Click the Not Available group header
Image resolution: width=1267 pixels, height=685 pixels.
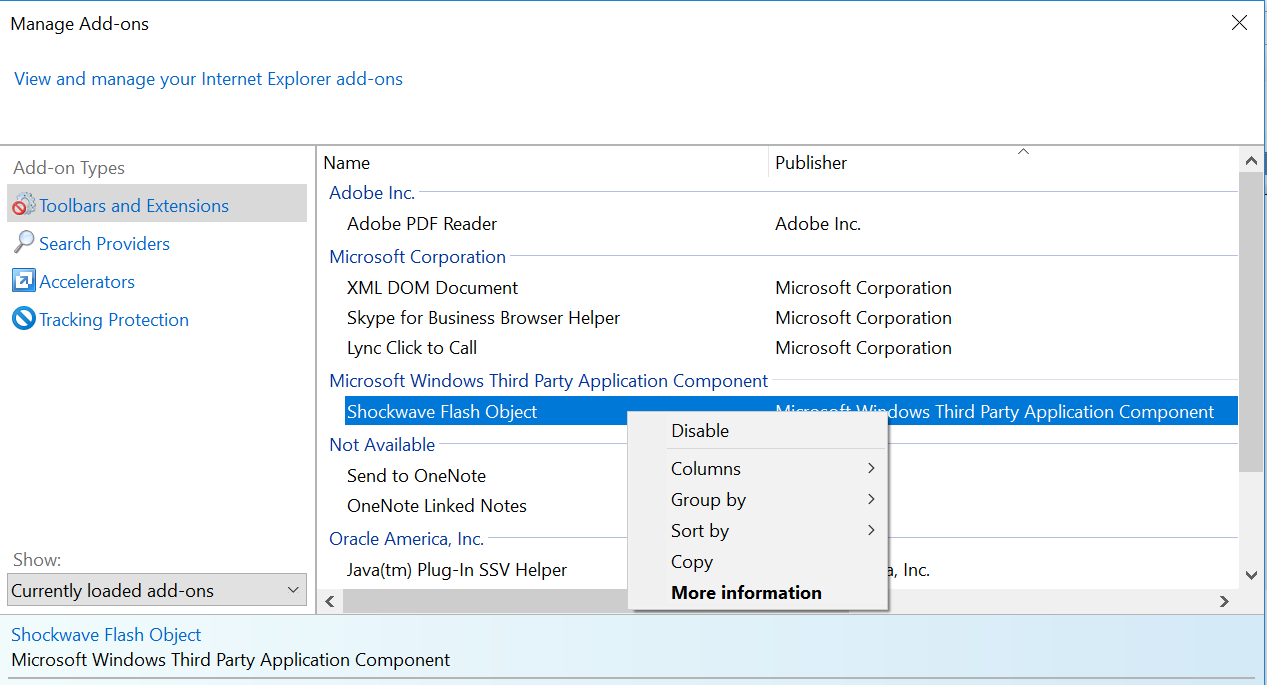coord(382,445)
